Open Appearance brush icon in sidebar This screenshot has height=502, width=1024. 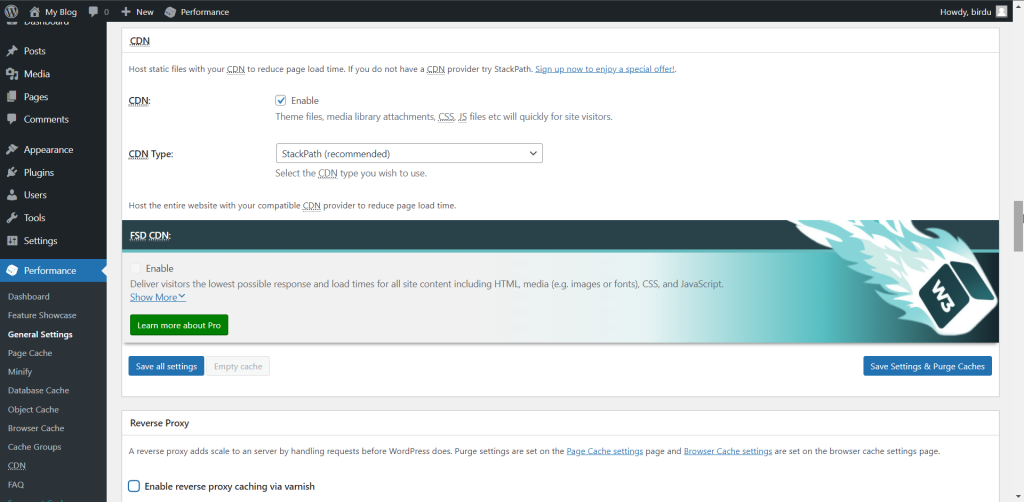tap(12, 149)
